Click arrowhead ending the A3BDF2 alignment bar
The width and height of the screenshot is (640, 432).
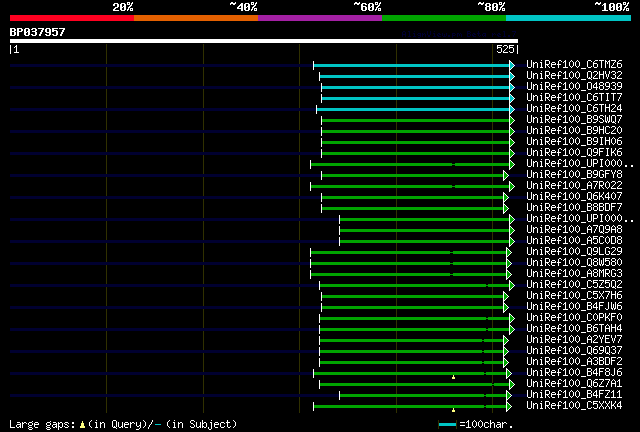coord(506,363)
